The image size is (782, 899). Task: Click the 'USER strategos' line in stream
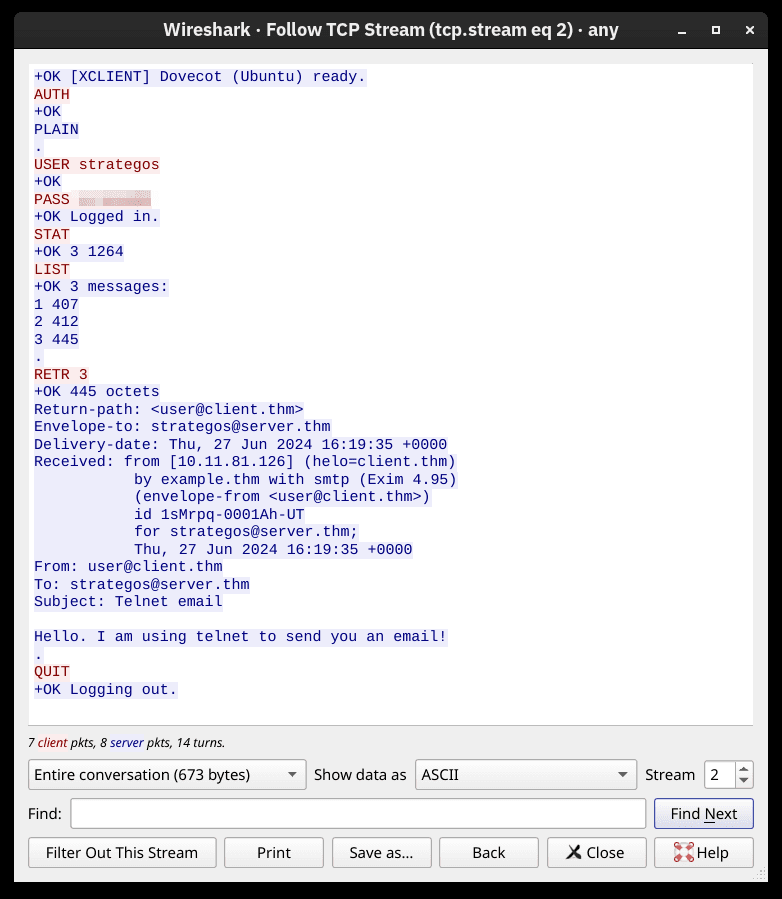pos(97,165)
